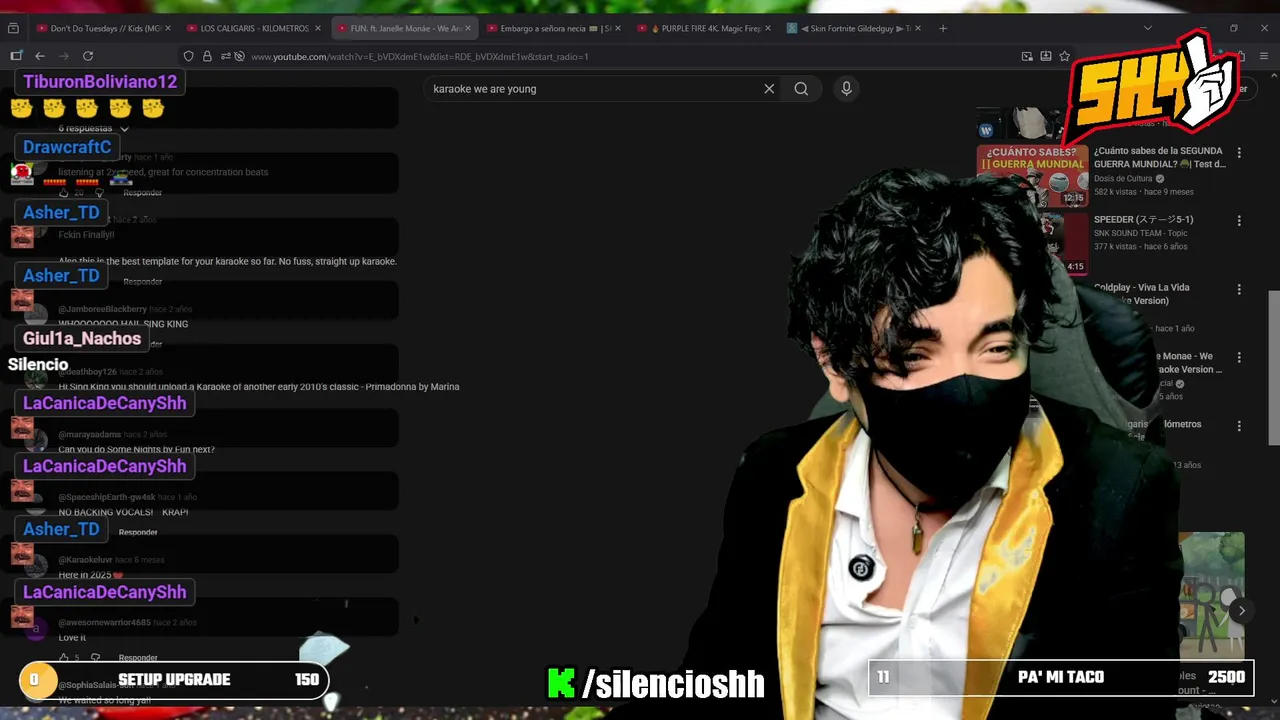
Task: Open options menu for Janelle Monae karaoke video
Action: (1239, 357)
